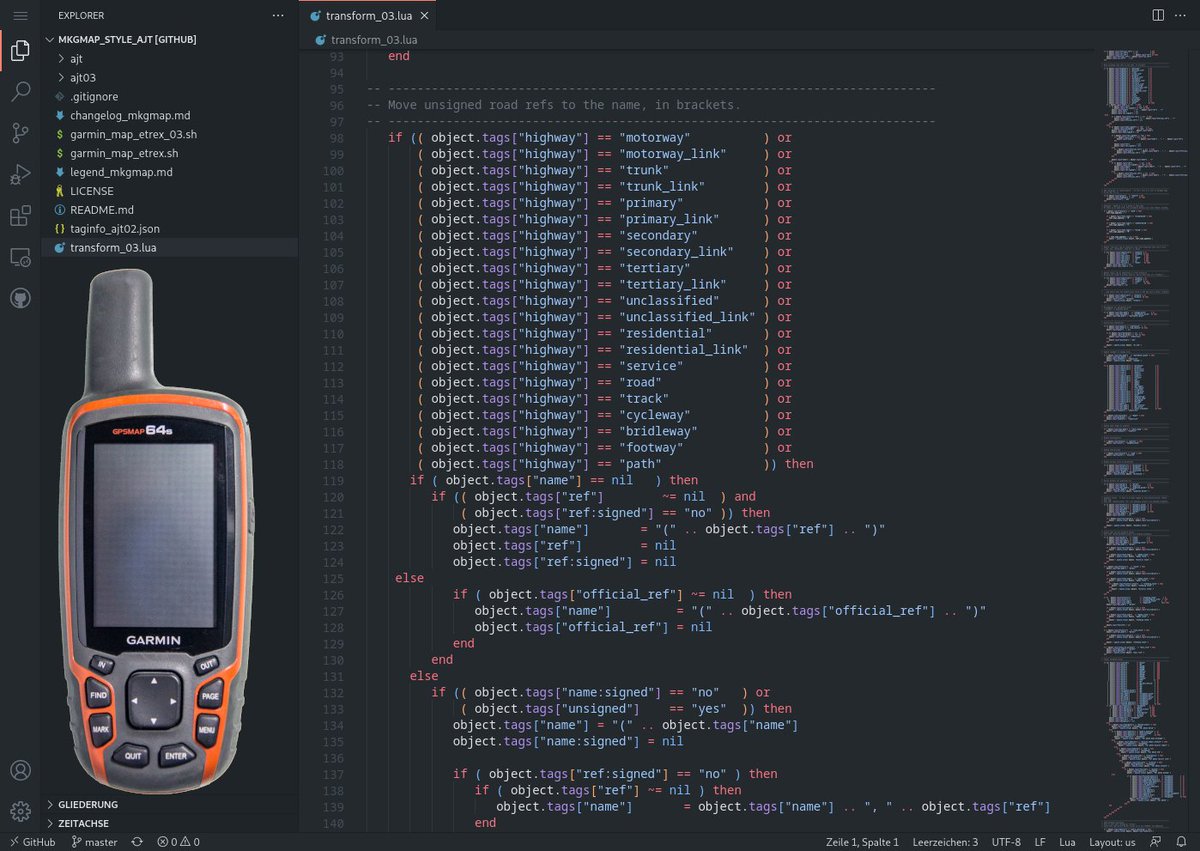Expand the ajt03 folder
Image resolution: width=1200 pixels, height=851 pixels.
[170, 77]
